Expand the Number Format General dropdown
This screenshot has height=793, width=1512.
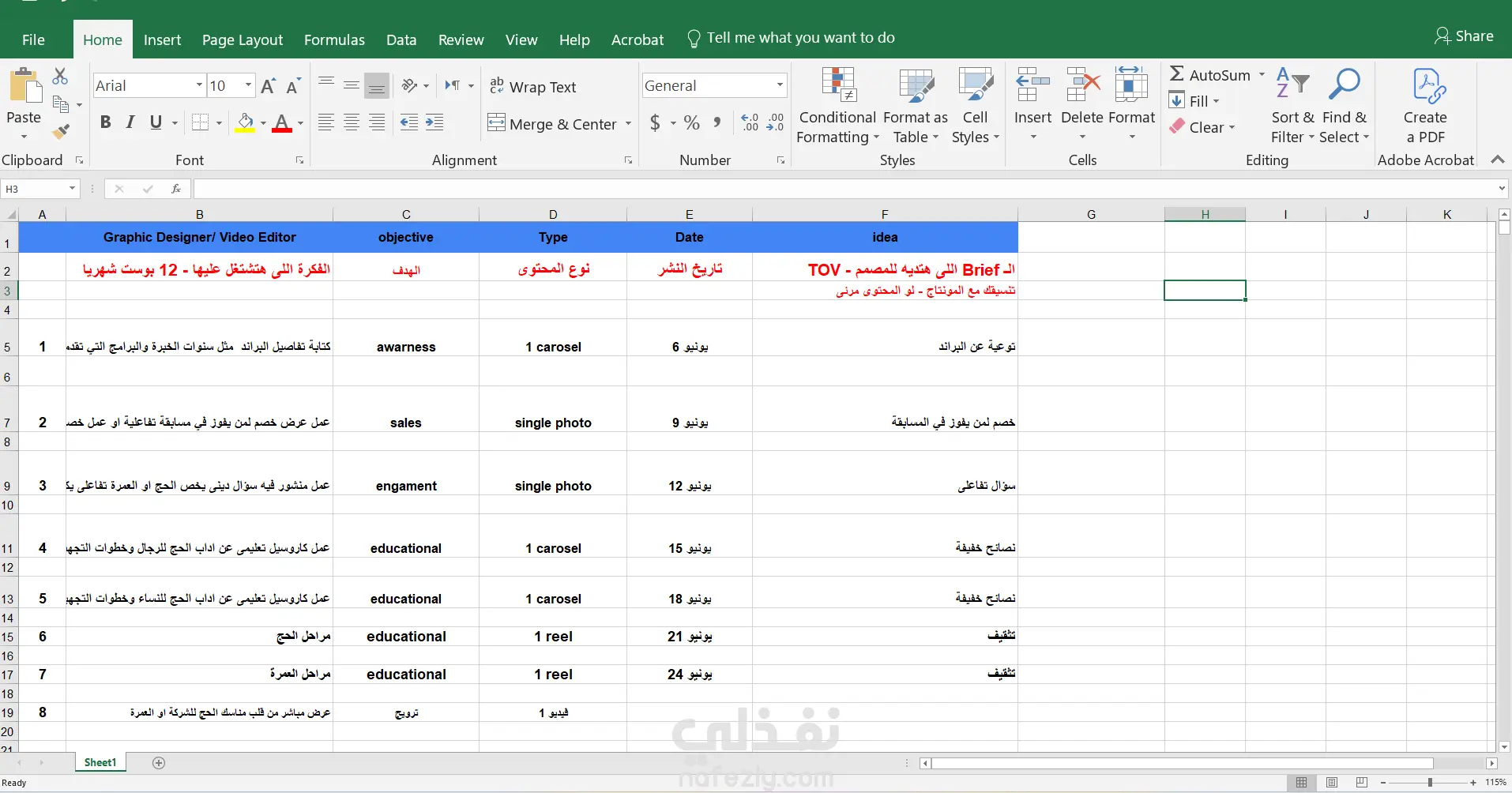tap(780, 85)
